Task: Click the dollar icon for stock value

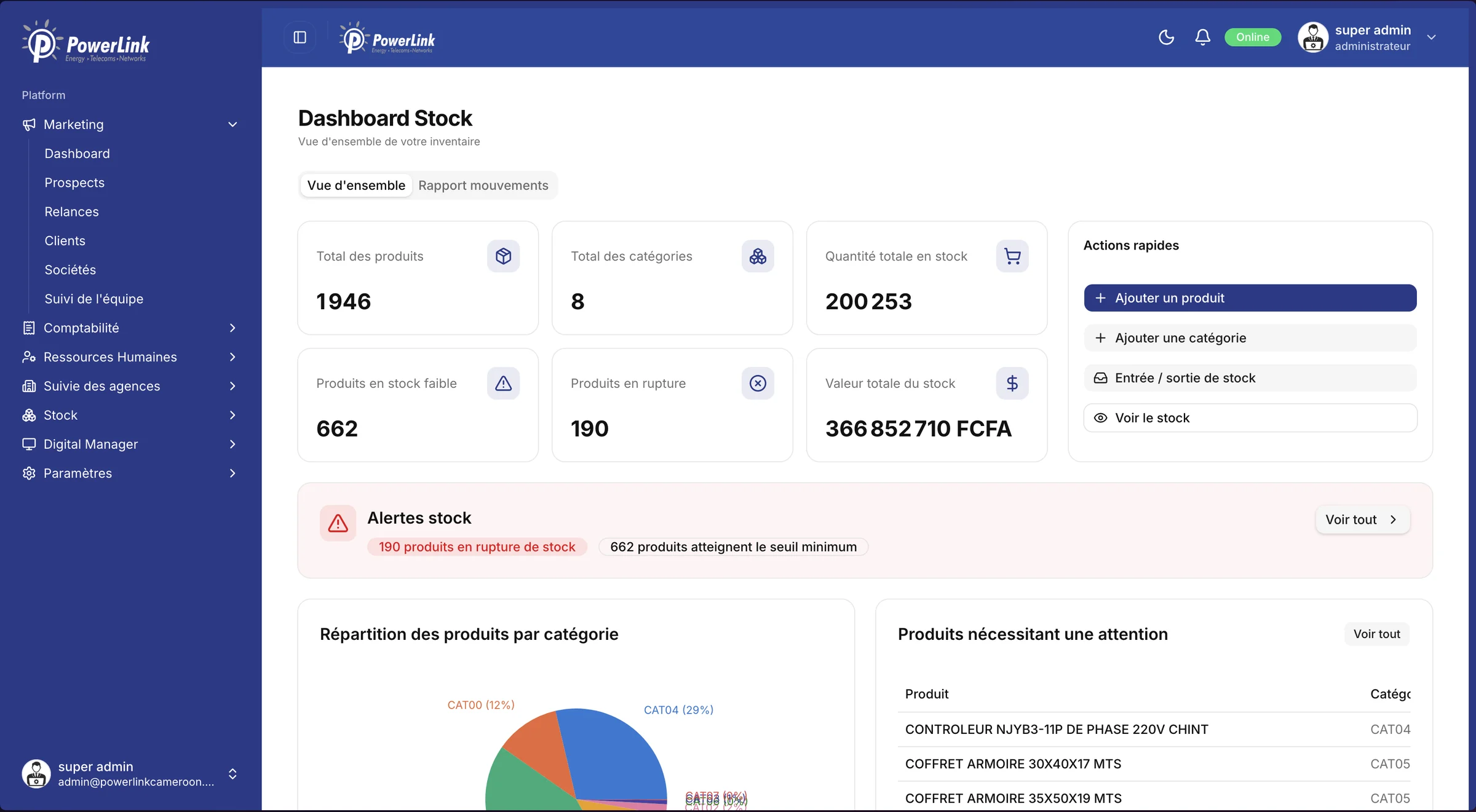Action: point(1012,384)
